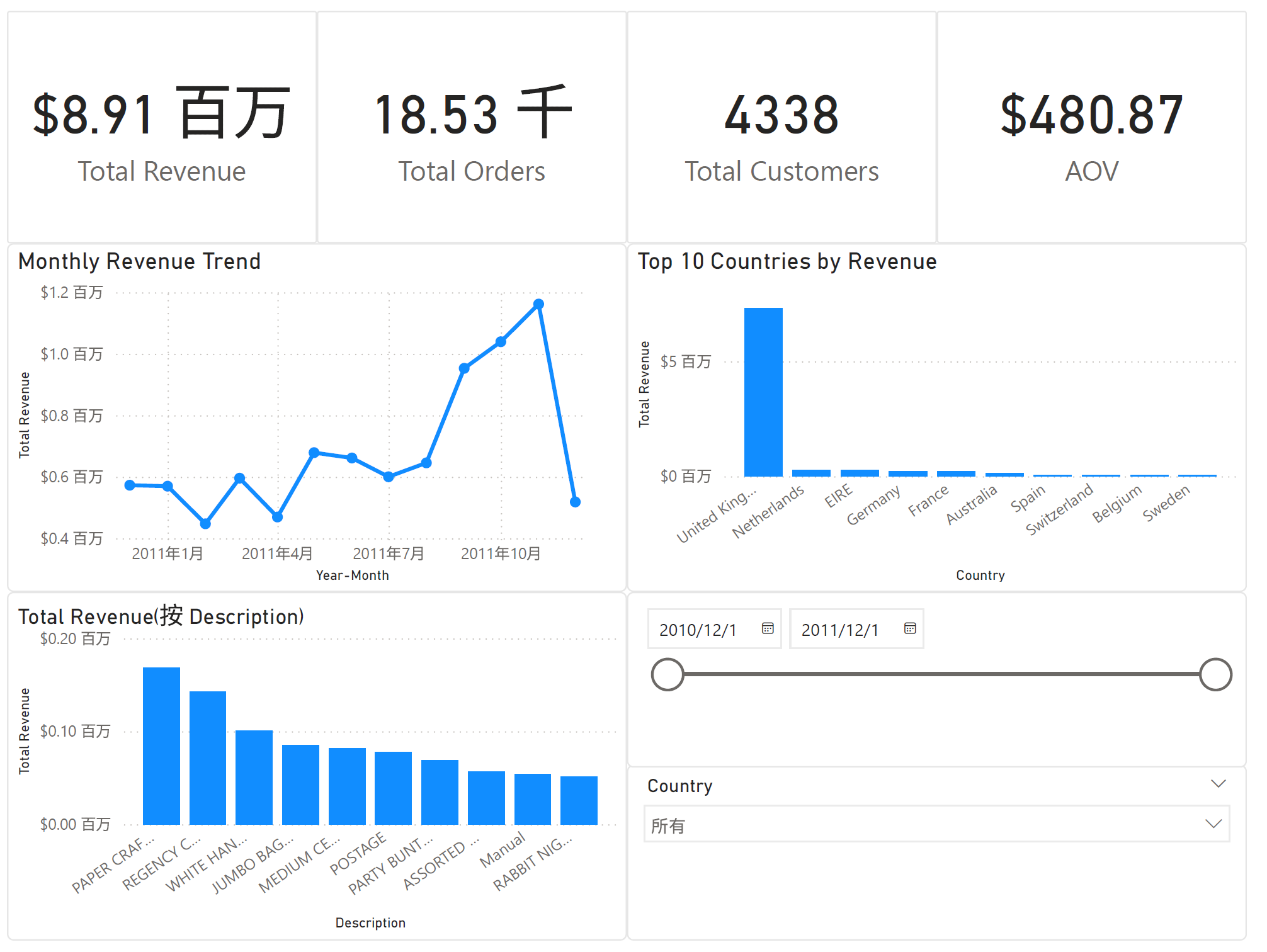Click the Sweden label in countries chart
The image size is (1267, 952).
pyautogui.click(x=1166, y=502)
